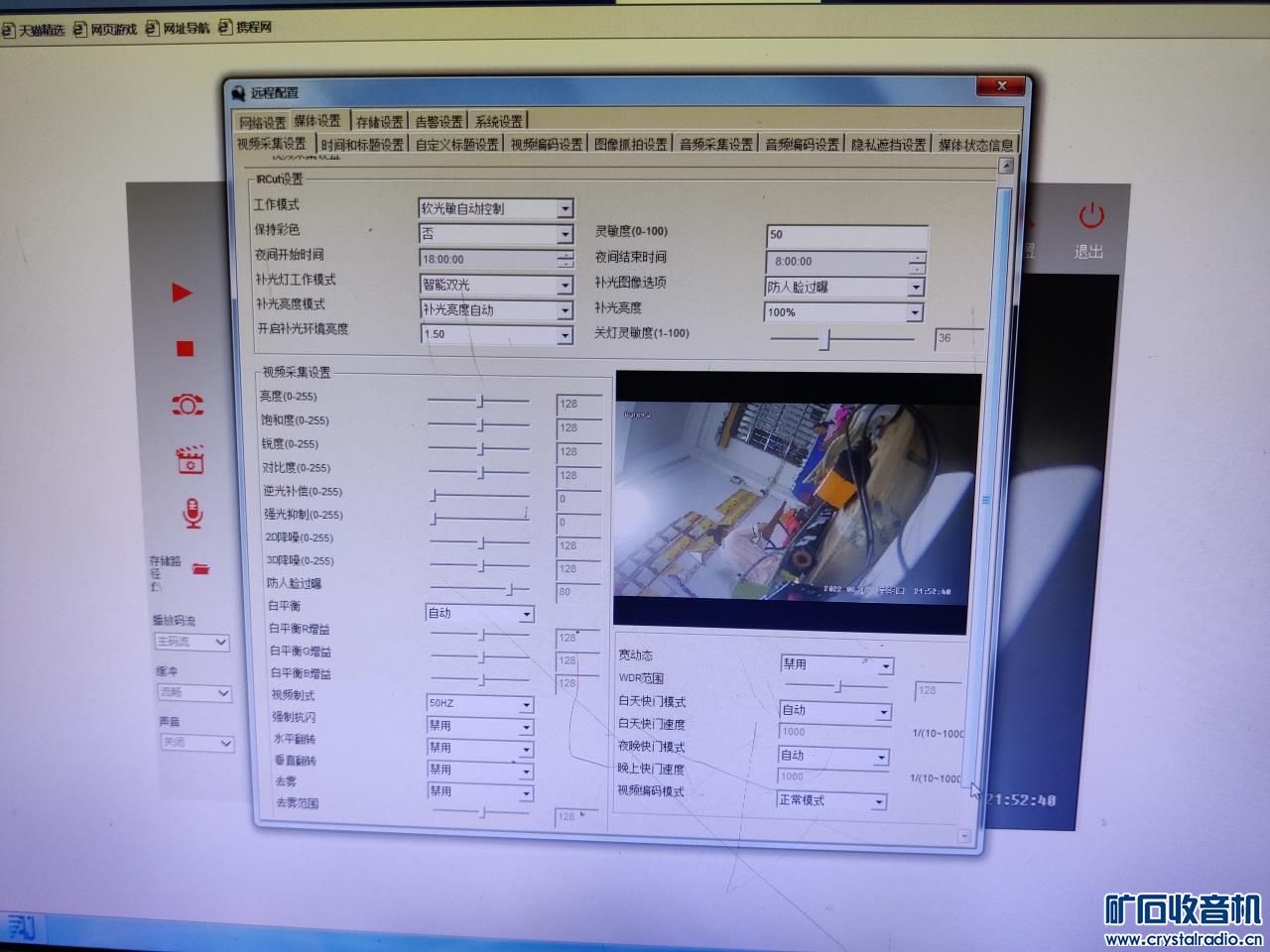1270x952 pixels.
Task: Expand the 补光亮度模式 dropdown
Action: point(565,310)
